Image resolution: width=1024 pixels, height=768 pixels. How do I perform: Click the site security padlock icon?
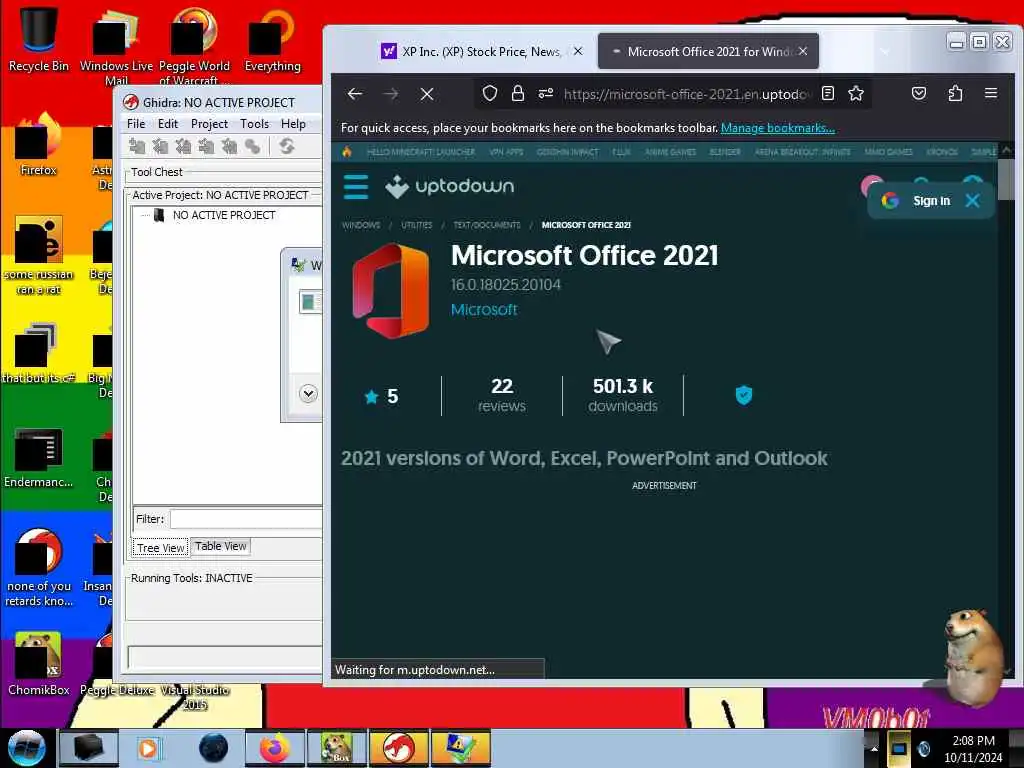click(x=518, y=94)
